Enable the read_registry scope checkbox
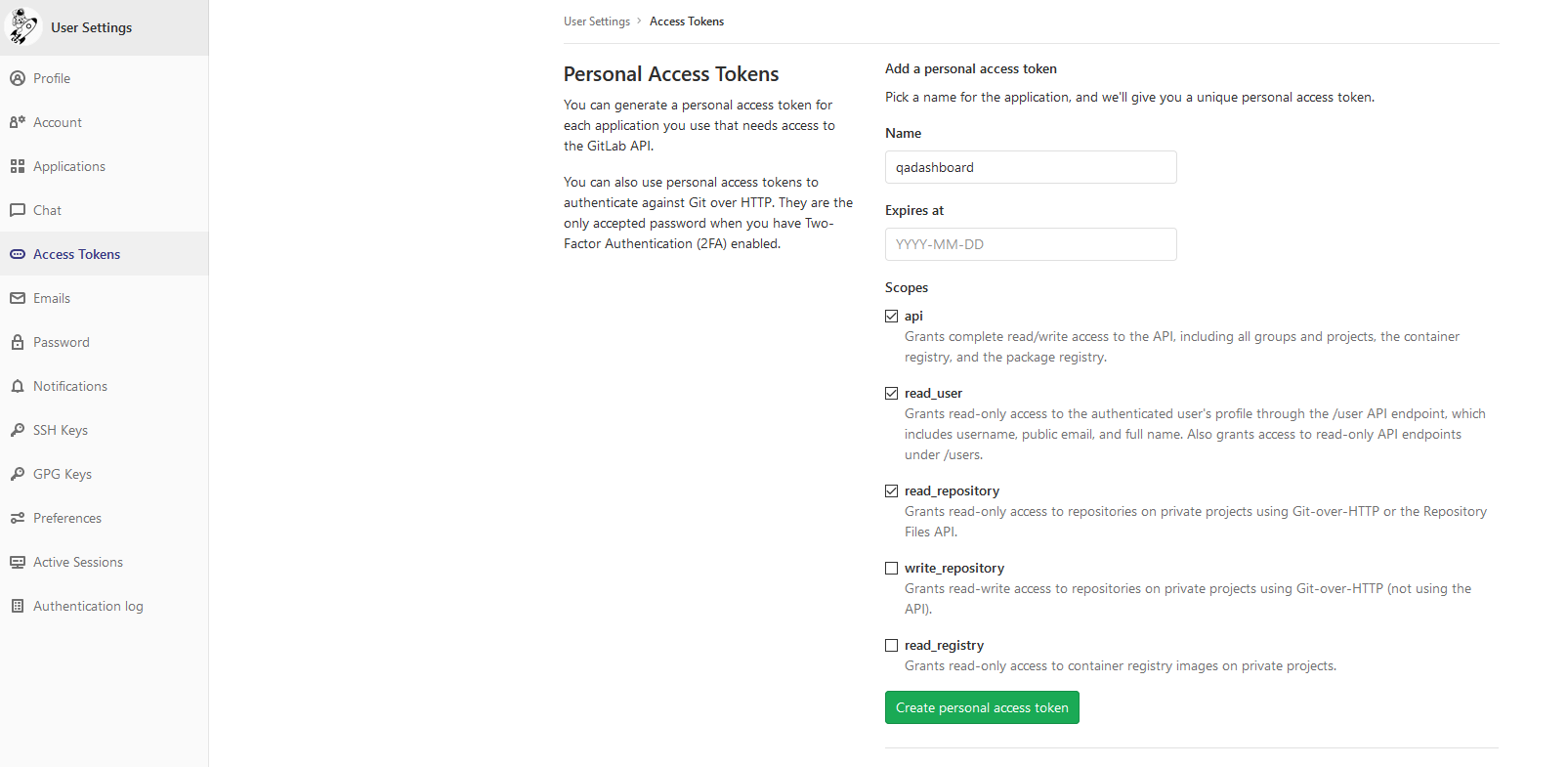Viewport: 1568px width, 767px height. (x=891, y=645)
